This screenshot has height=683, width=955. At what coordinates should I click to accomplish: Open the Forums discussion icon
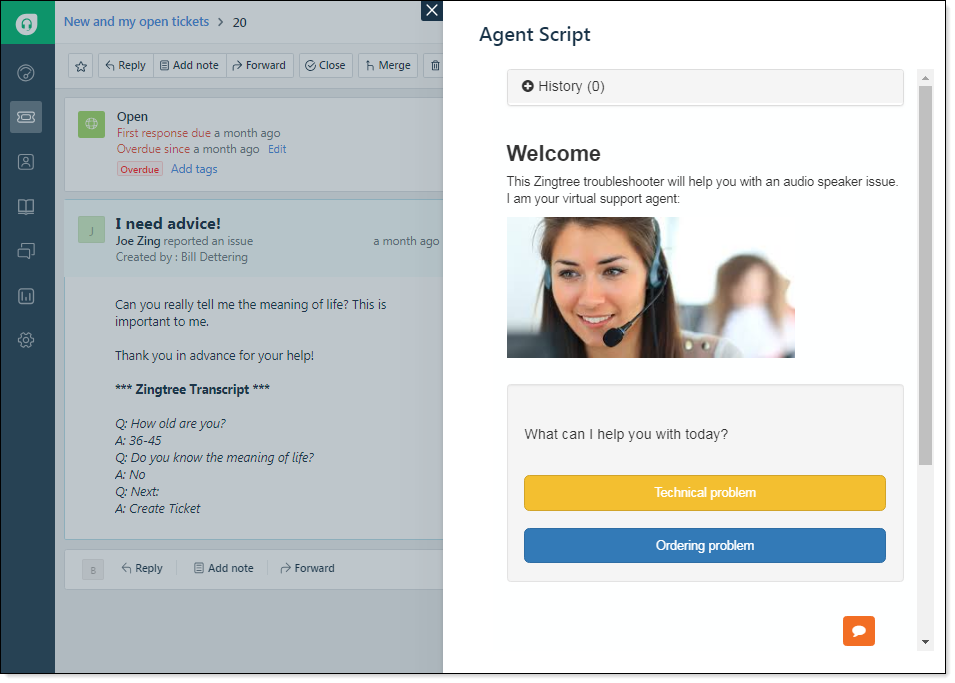[26, 251]
